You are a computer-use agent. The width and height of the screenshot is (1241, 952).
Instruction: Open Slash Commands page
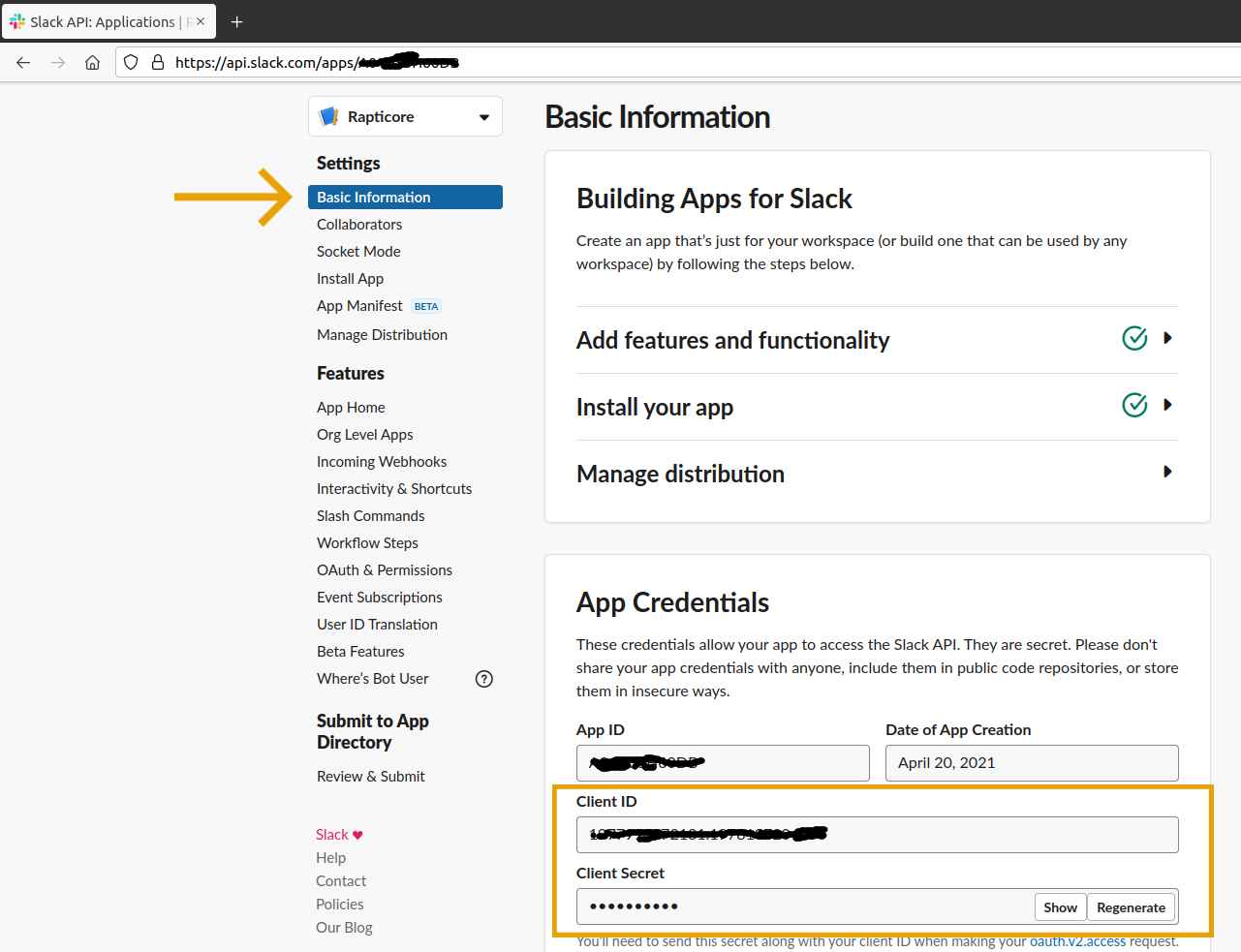(x=370, y=516)
